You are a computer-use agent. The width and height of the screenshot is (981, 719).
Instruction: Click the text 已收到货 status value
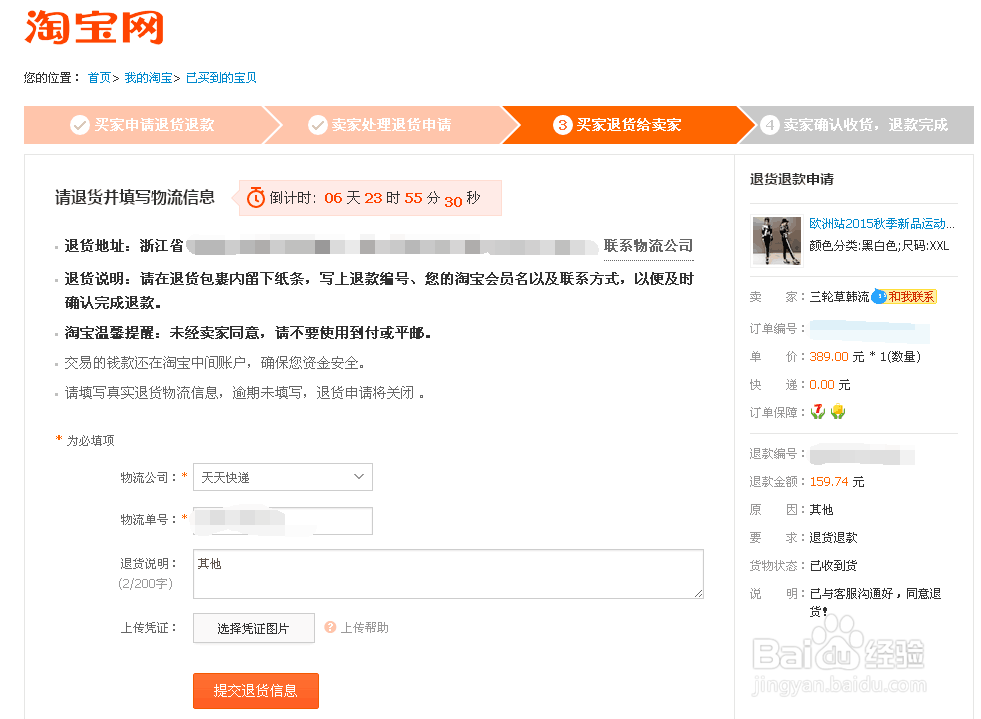tap(833, 566)
